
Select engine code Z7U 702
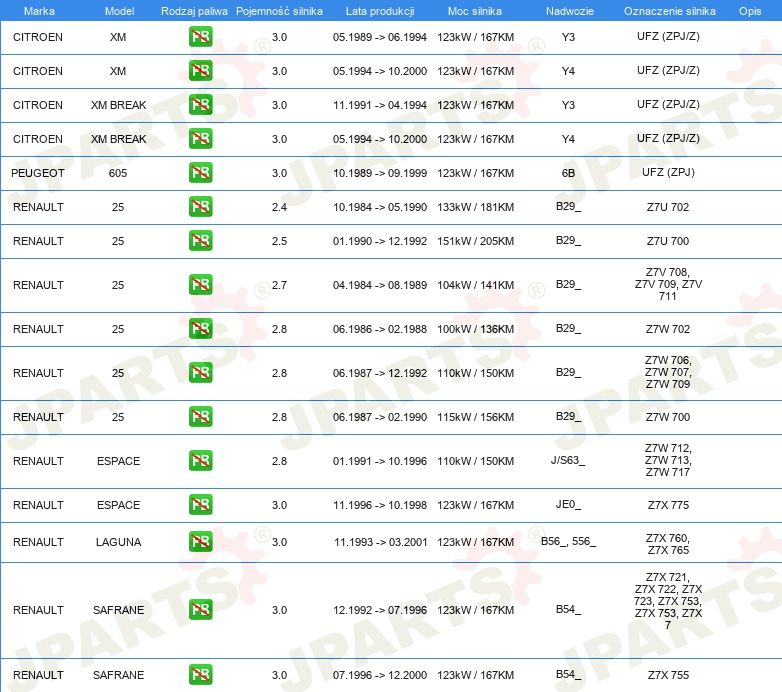tap(668, 207)
